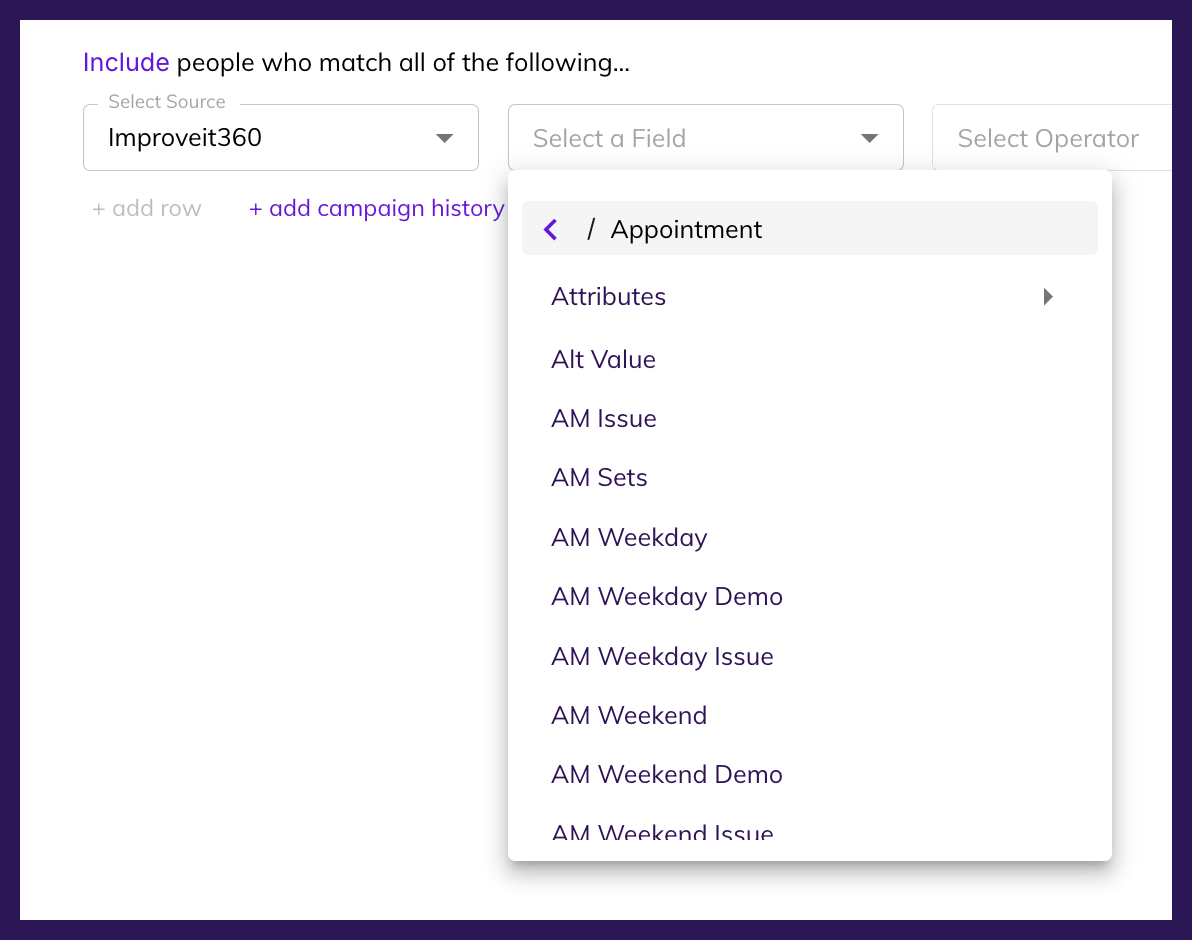The image size is (1192, 940).
Task: Click add campaign history
Action: point(376,208)
